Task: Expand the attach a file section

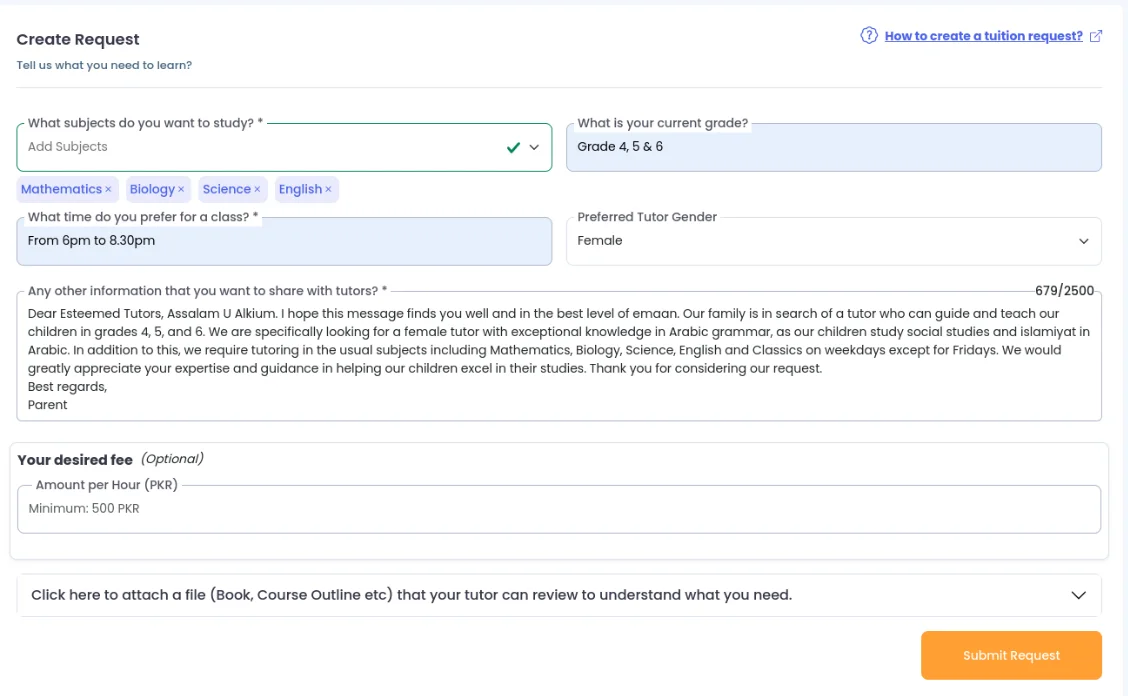Action: (x=560, y=595)
